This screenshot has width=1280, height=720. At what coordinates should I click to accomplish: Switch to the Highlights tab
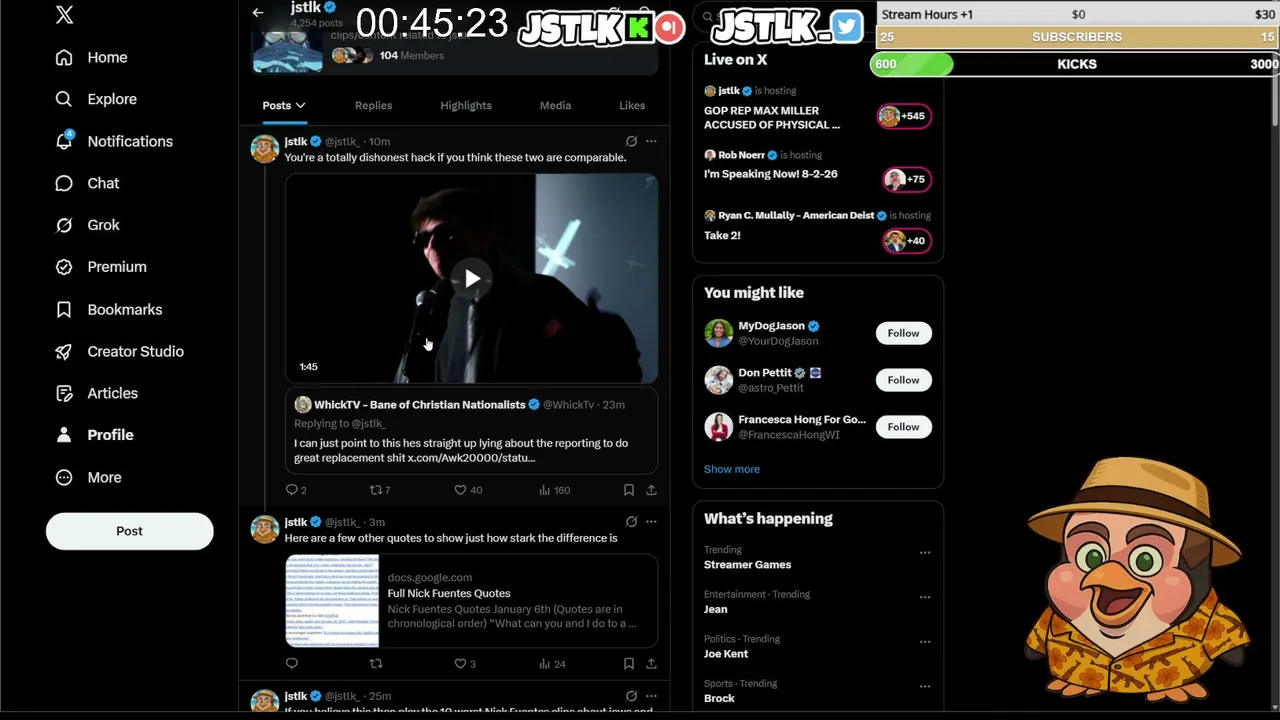coord(466,105)
